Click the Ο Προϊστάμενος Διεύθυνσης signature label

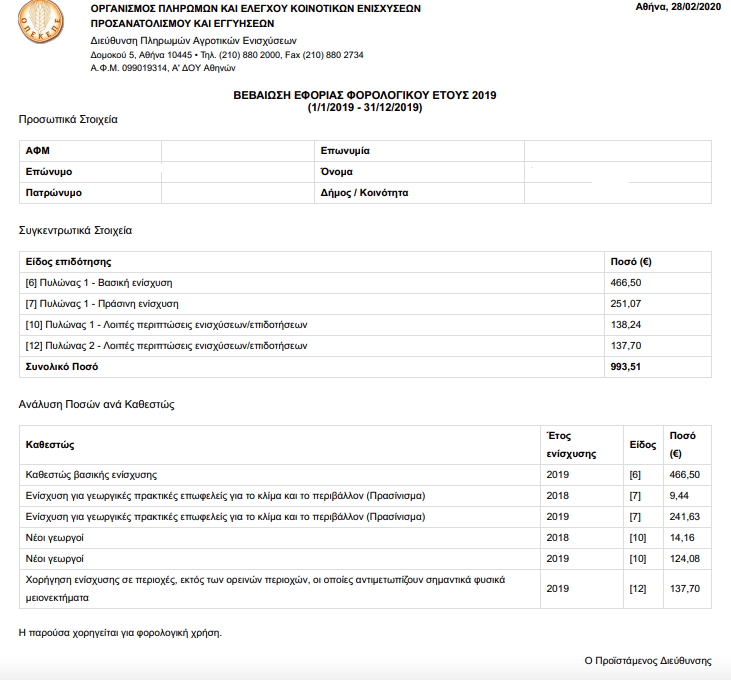click(647, 661)
